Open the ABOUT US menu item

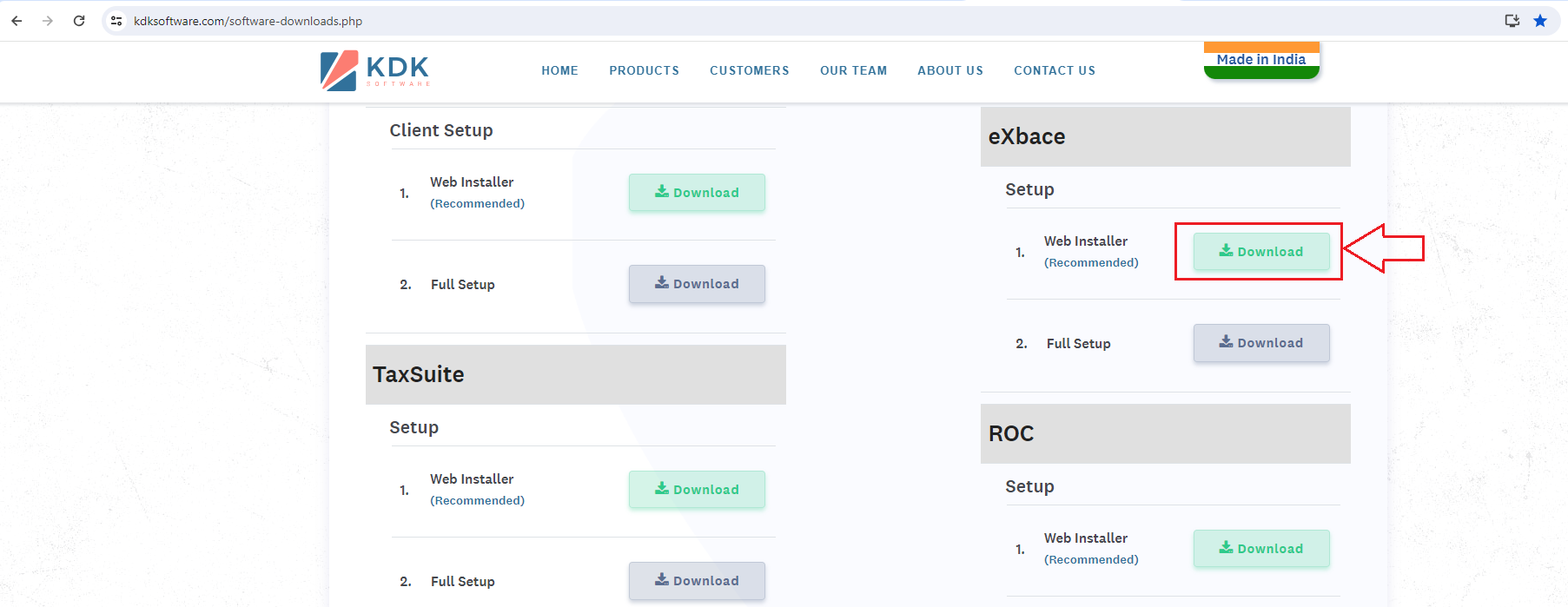tap(950, 70)
